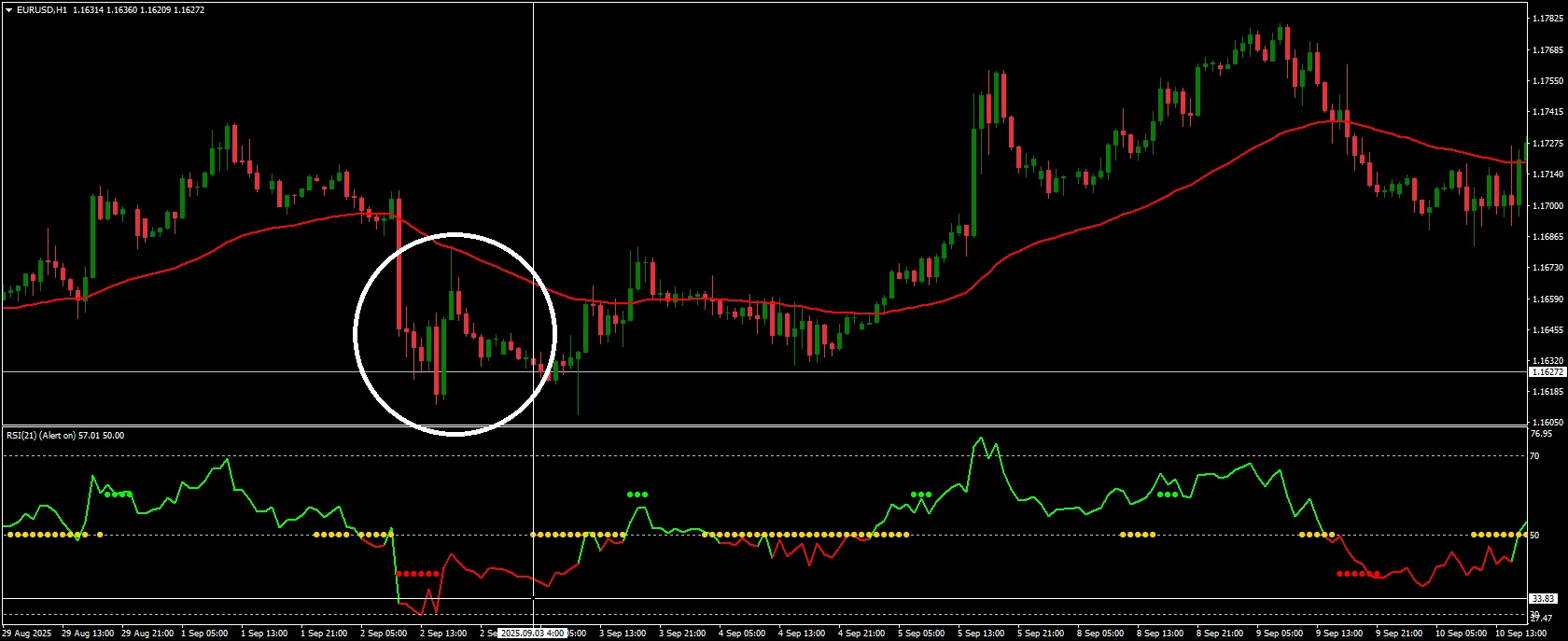Click the current price tag 1.16272
The height and width of the screenshot is (641, 1568).
[x=1547, y=372]
